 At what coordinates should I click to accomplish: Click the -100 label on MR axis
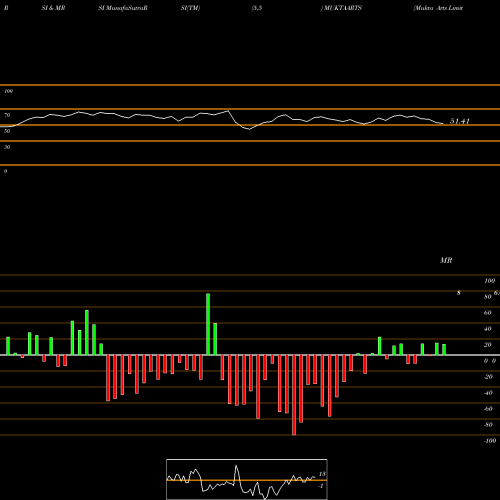[490, 441]
